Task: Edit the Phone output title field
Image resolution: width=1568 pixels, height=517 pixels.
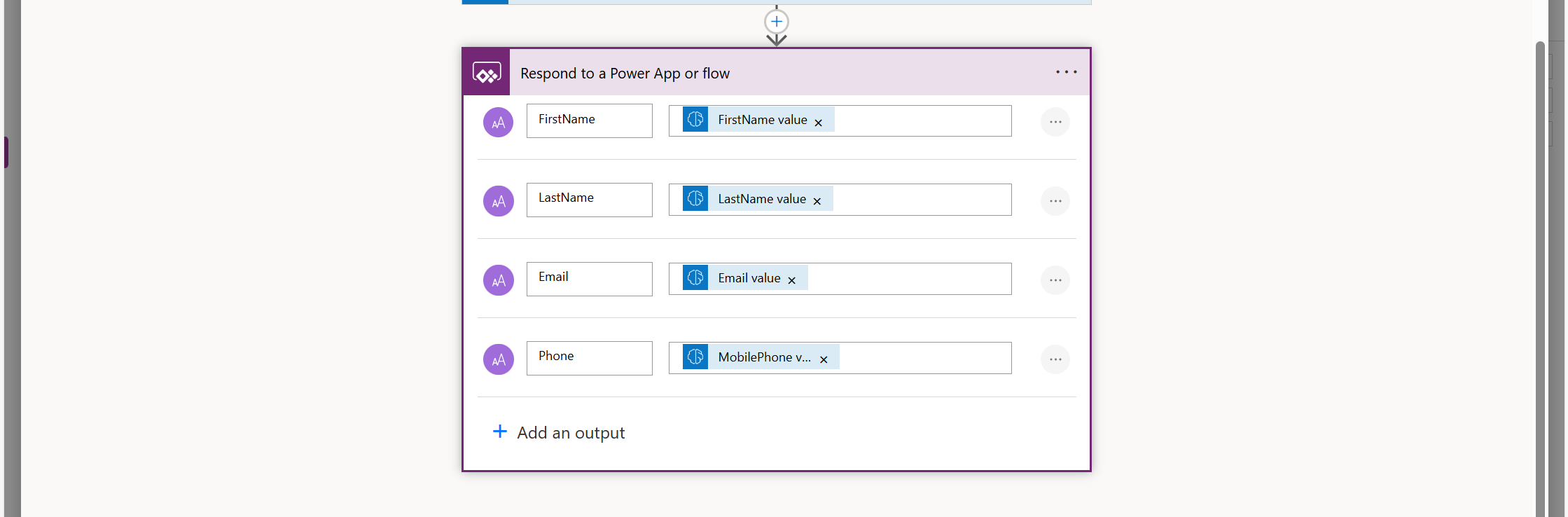Action: (589, 358)
